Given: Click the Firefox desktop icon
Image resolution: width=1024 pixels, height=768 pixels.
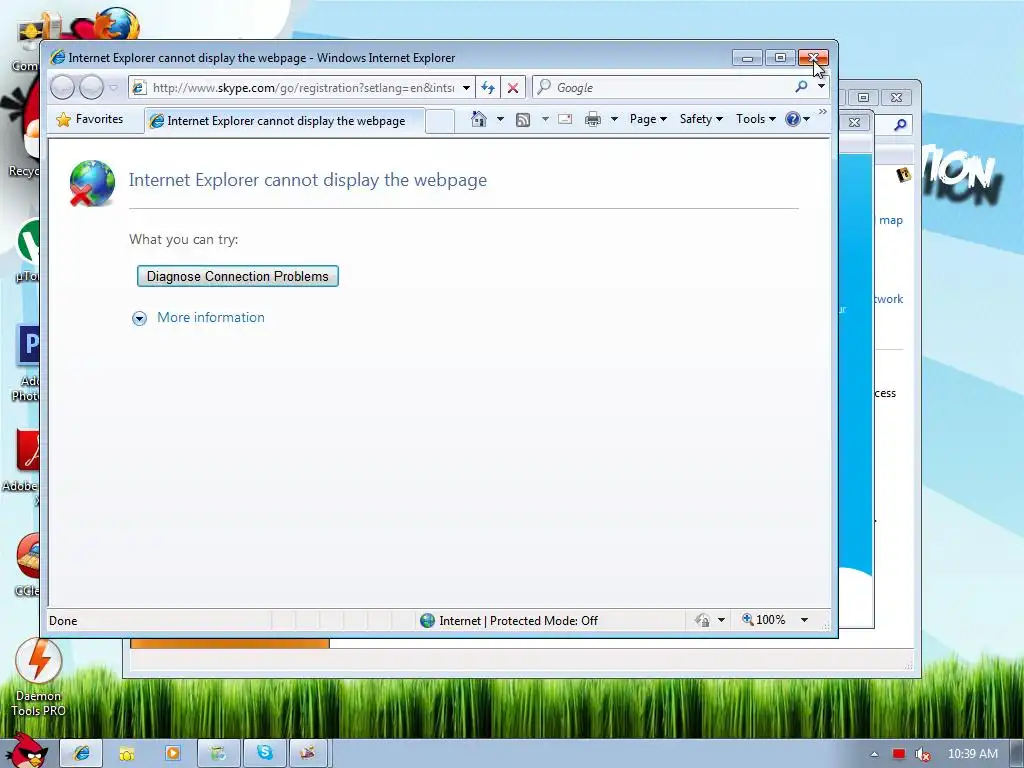Looking at the screenshot, I should pos(117,24).
